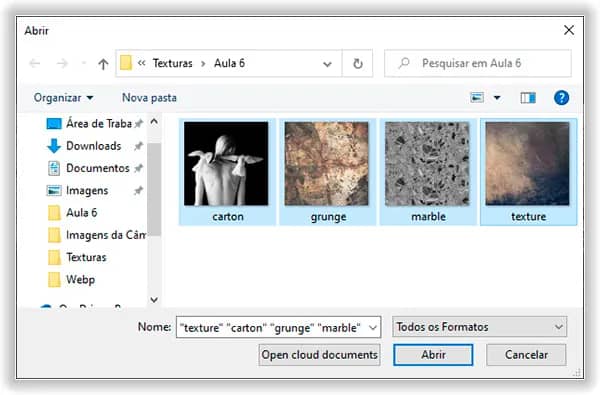Change the view mode icon
Viewport: 600px width, 395px height.
pyautogui.click(x=477, y=98)
